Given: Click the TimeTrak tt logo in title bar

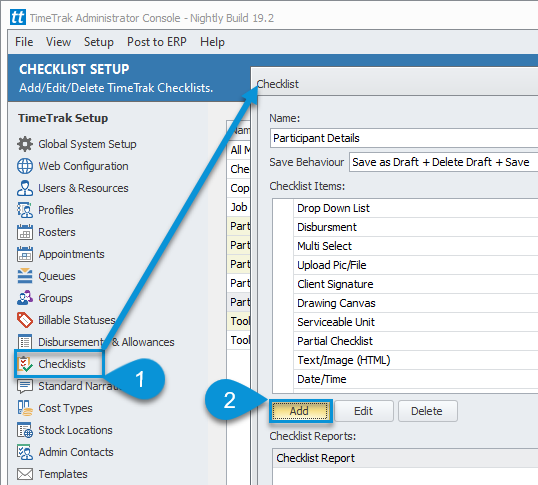Looking at the screenshot, I should pos(17,17).
